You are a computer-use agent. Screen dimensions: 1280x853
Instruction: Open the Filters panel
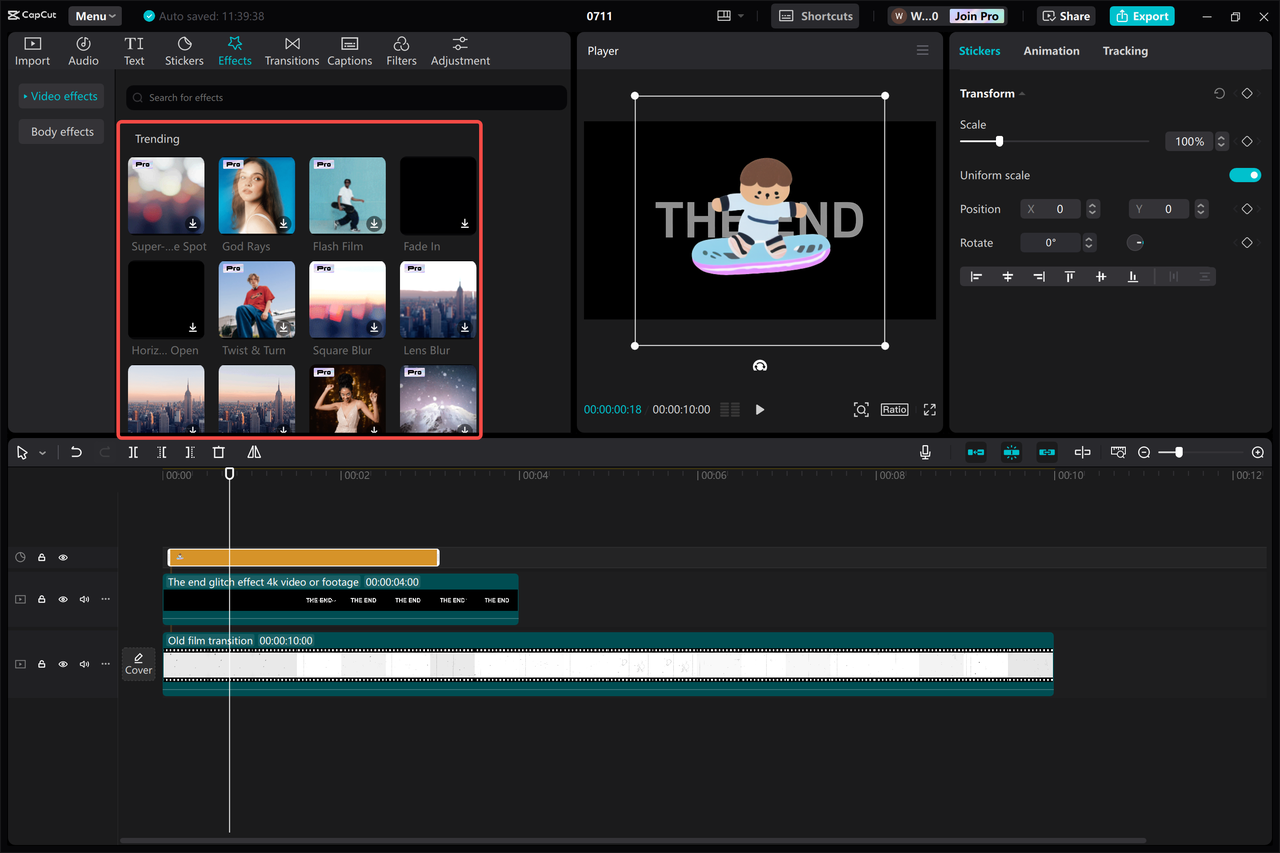pos(401,51)
